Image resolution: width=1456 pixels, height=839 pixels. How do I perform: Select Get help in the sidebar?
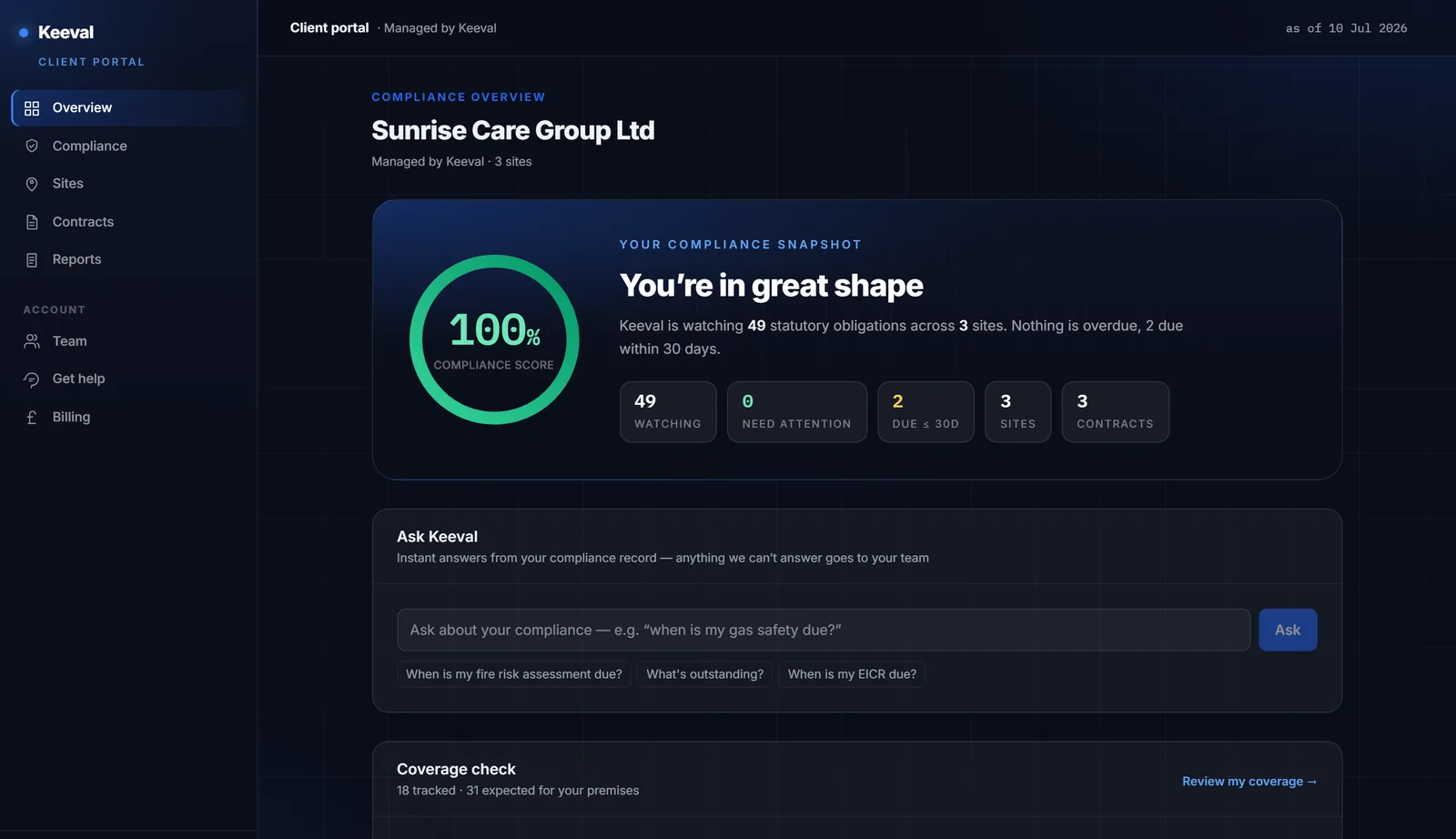point(129,379)
